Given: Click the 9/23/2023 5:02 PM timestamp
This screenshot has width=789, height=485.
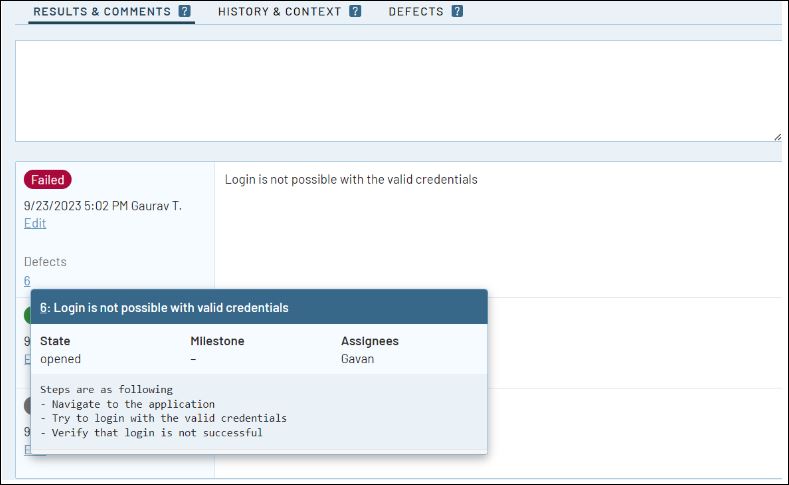Looking at the screenshot, I should pos(75,206).
